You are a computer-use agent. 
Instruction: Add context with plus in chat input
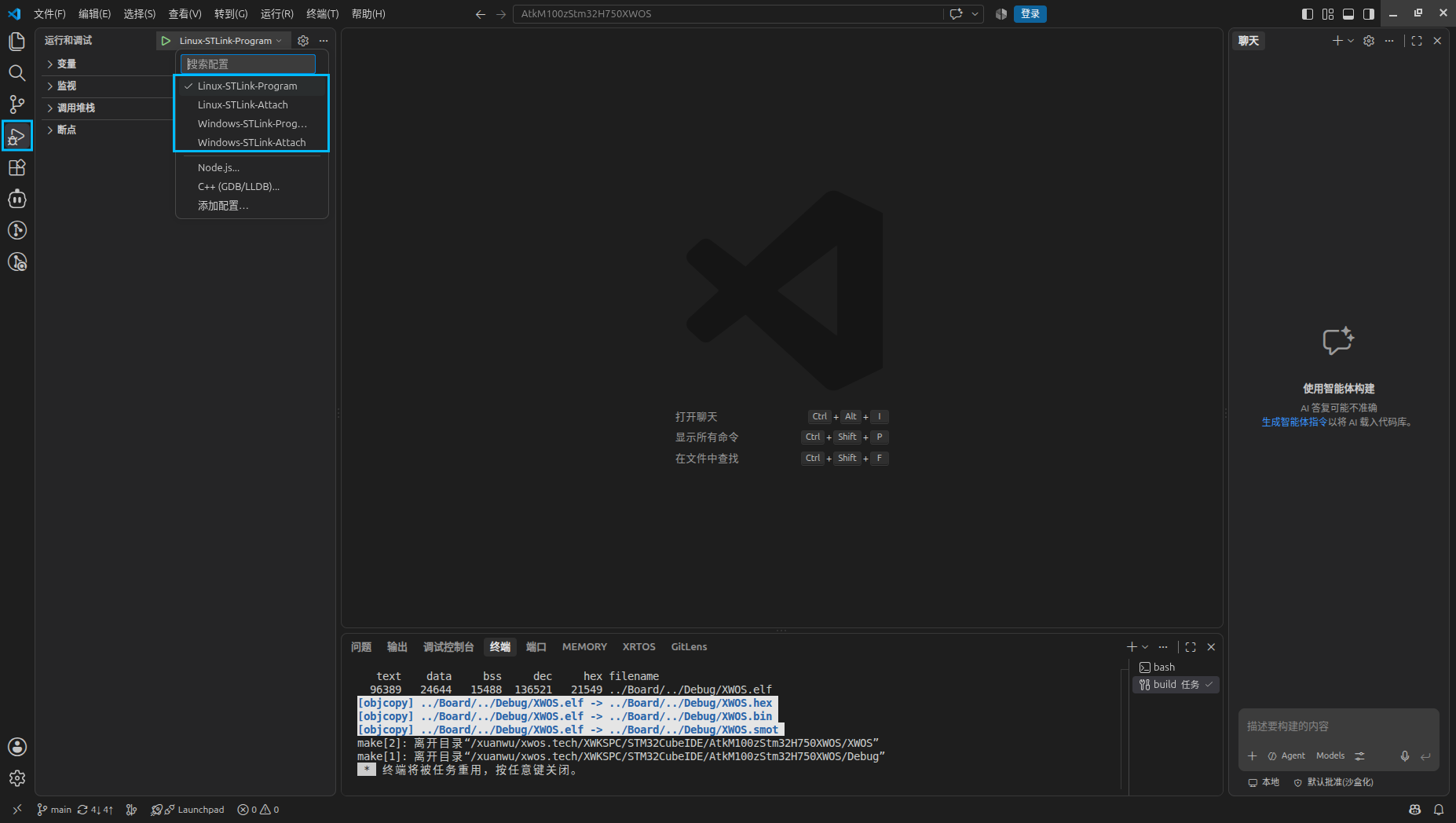click(x=1253, y=756)
